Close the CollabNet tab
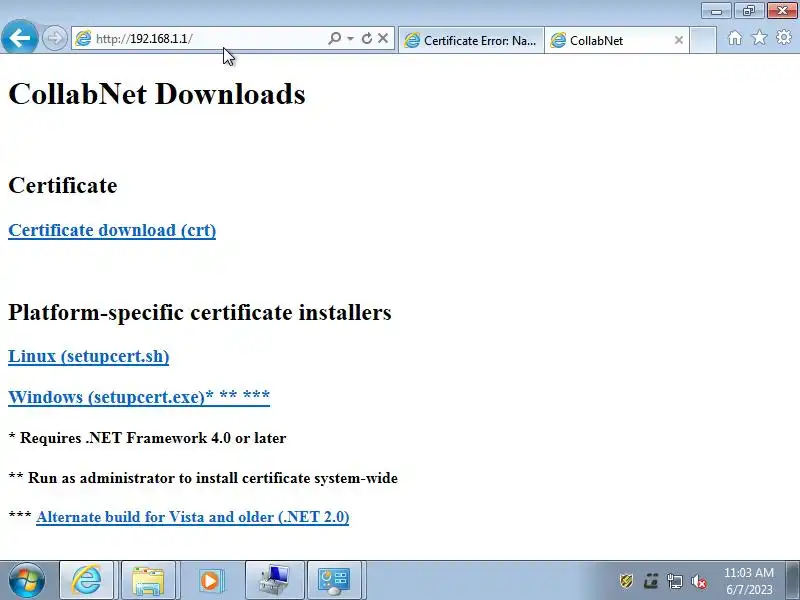 point(679,40)
